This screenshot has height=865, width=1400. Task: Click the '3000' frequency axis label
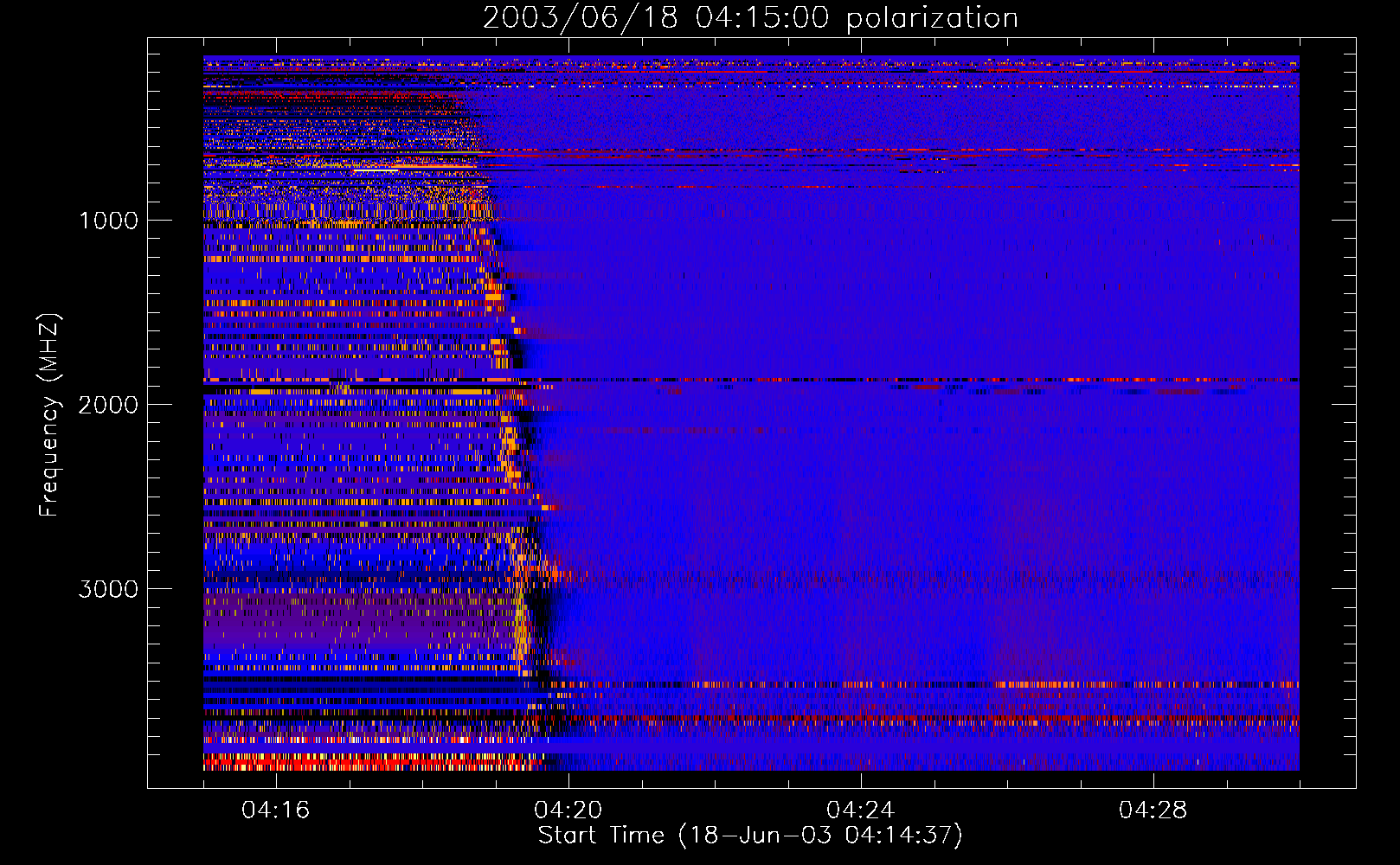coord(108,589)
